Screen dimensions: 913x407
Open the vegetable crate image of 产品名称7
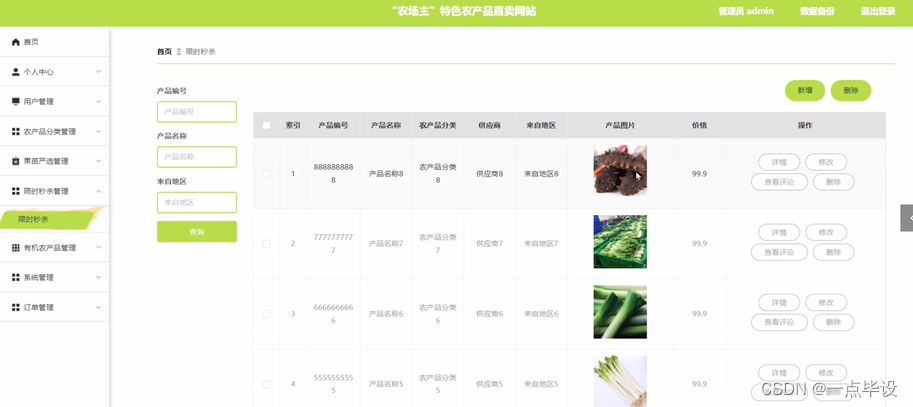click(620, 242)
